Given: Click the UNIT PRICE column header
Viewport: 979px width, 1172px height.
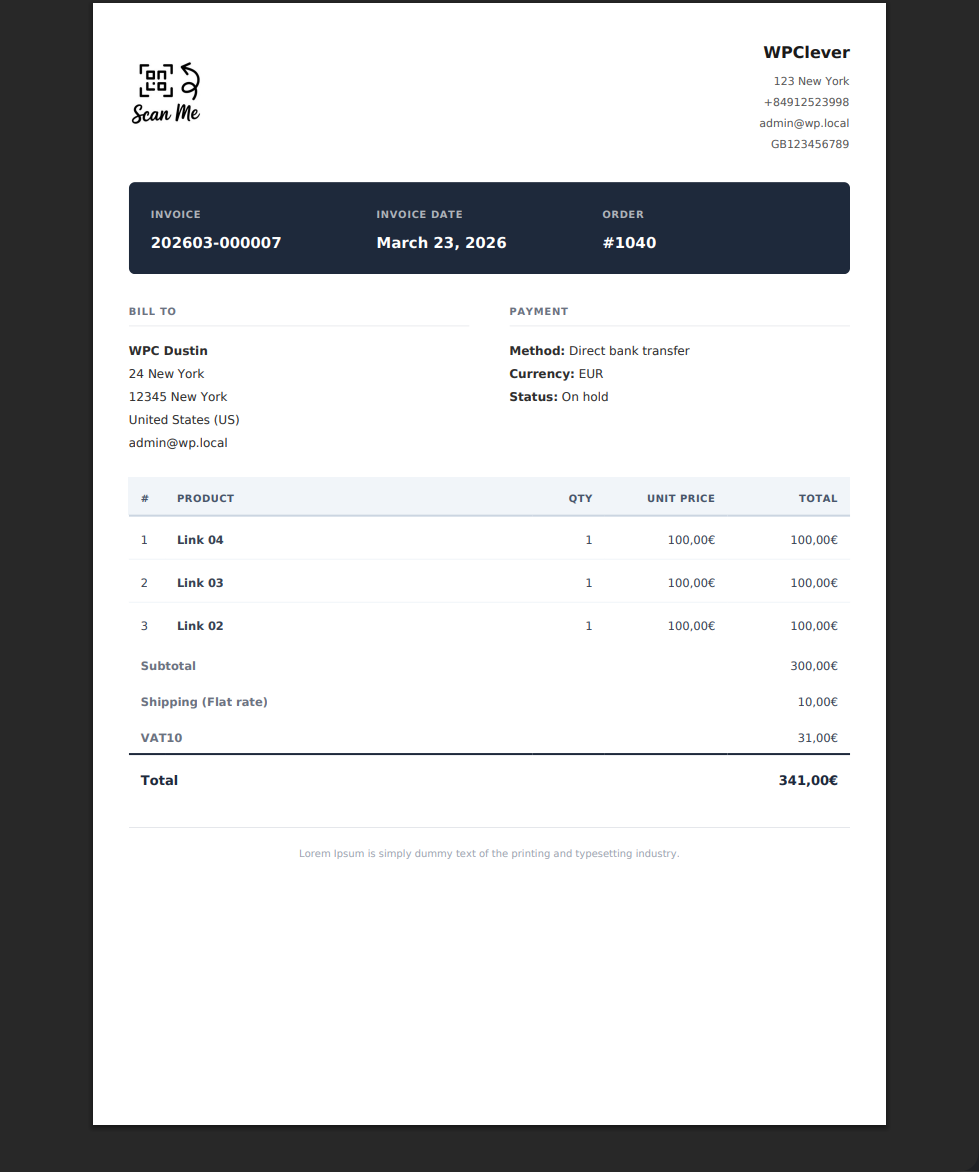Looking at the screenshot, I should point(680,498).
